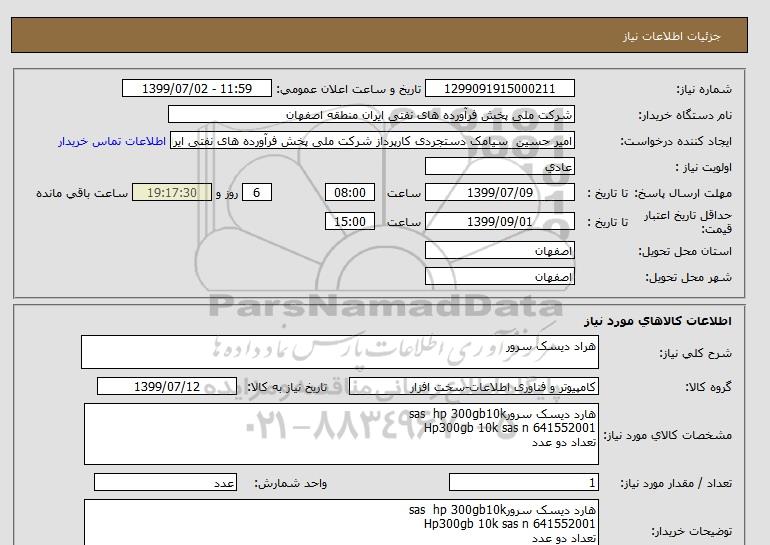Select the remaining days field showing 6

pyautogui.click(x=256, y=192)
